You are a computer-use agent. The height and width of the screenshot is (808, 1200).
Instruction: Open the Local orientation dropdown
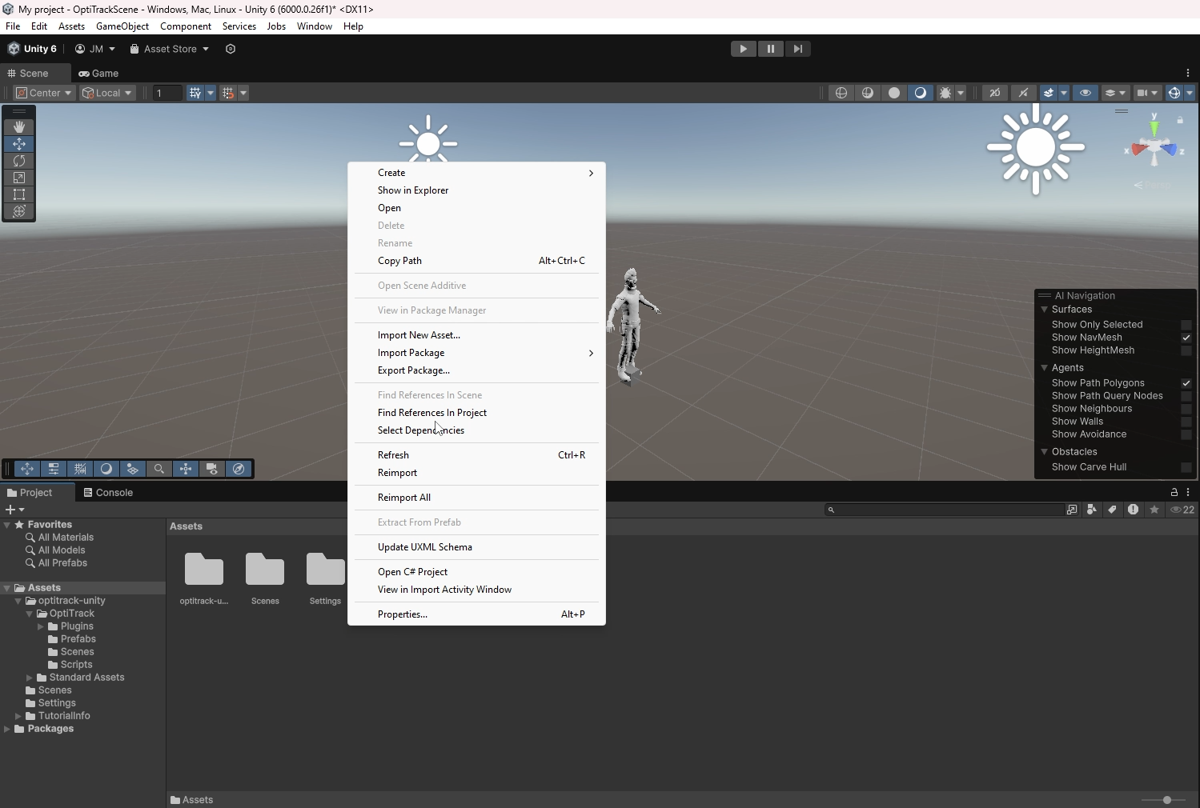point(106,92)
